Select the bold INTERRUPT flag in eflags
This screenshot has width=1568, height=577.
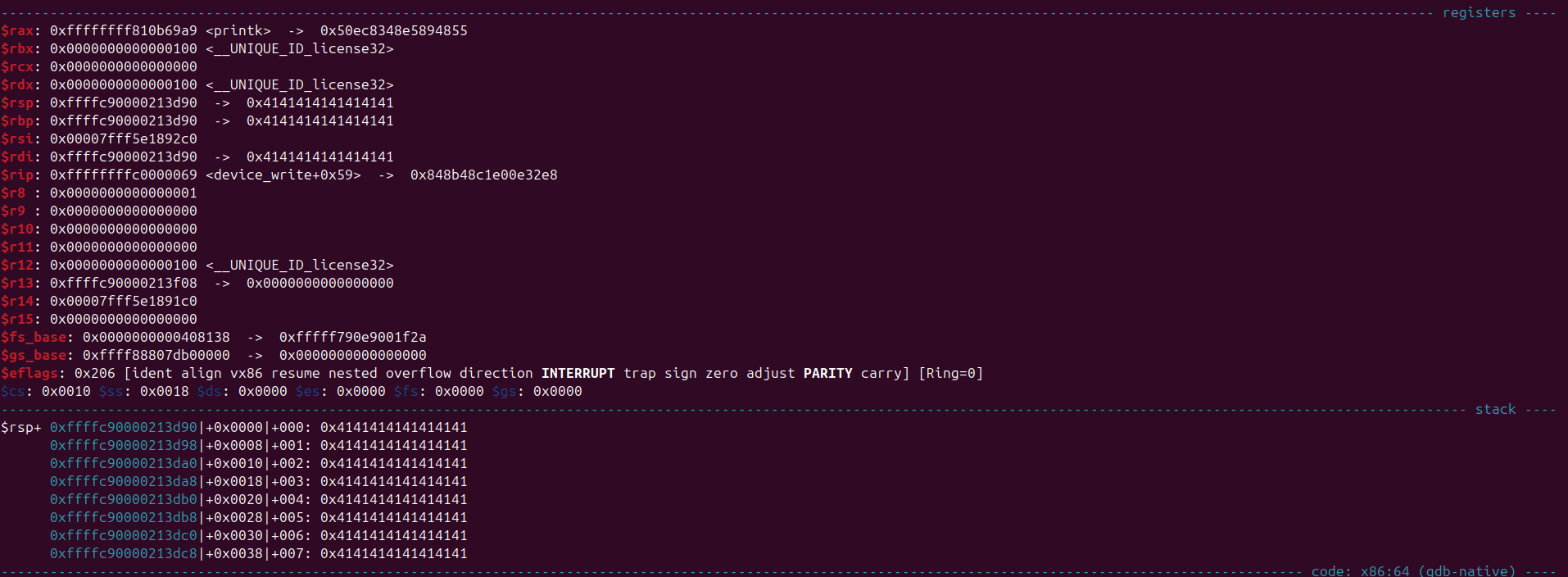(578, 373)
